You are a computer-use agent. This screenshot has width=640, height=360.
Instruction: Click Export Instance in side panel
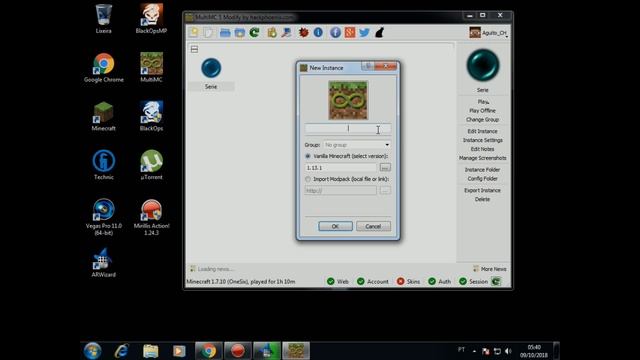(482, 190)
